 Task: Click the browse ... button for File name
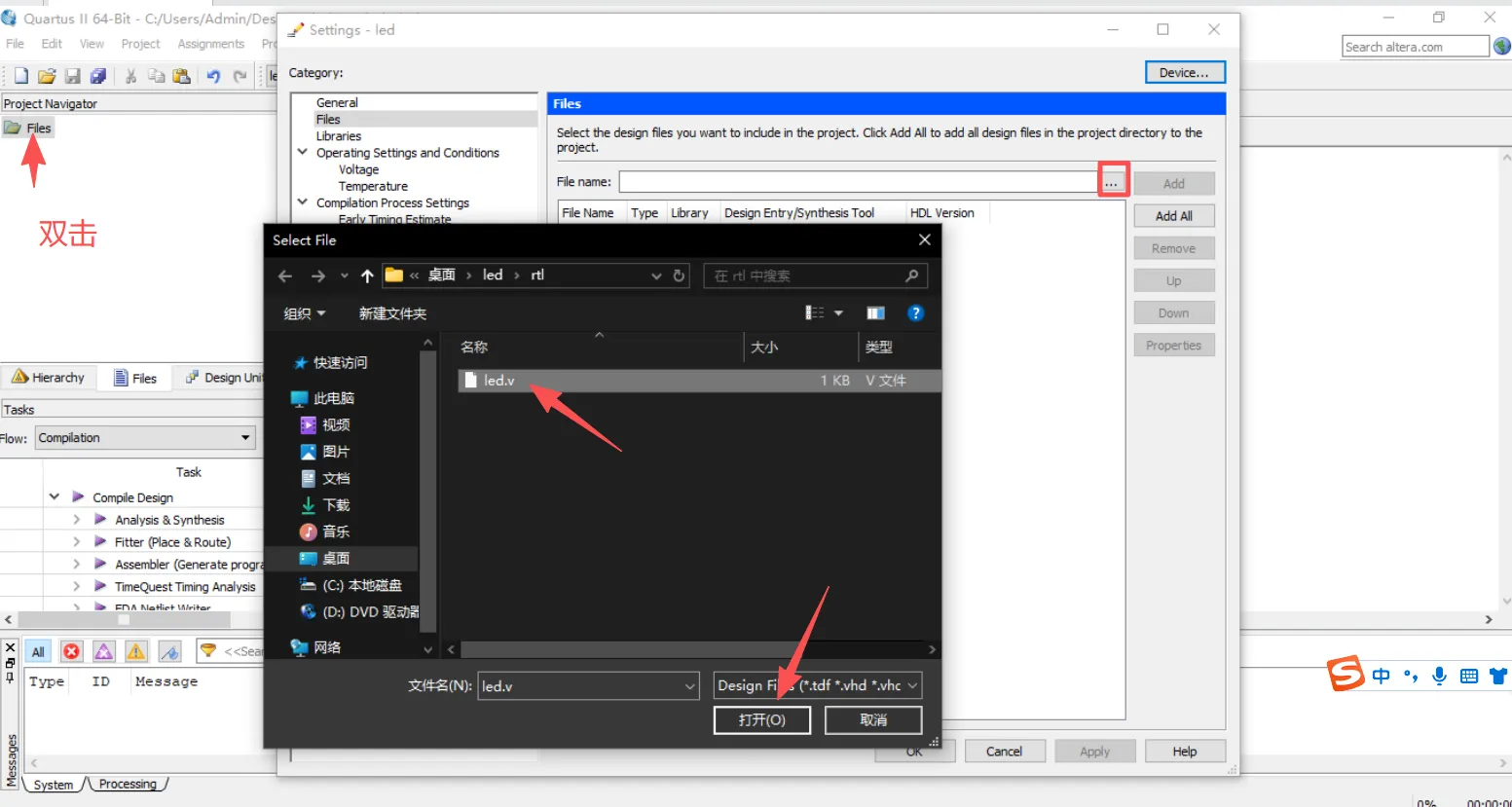1111,183
